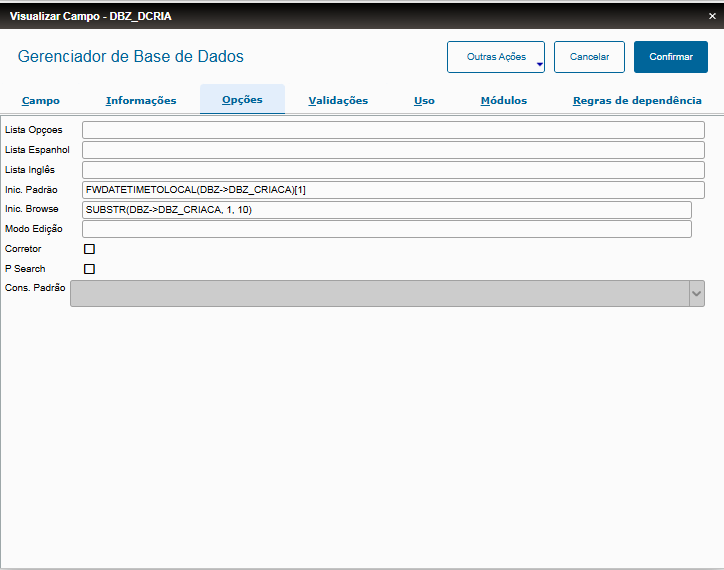Click the Inic. Browse field with SUBSTR
This screenshot has height=570, width=724.
pyautogui.click(x=387, y=210)
